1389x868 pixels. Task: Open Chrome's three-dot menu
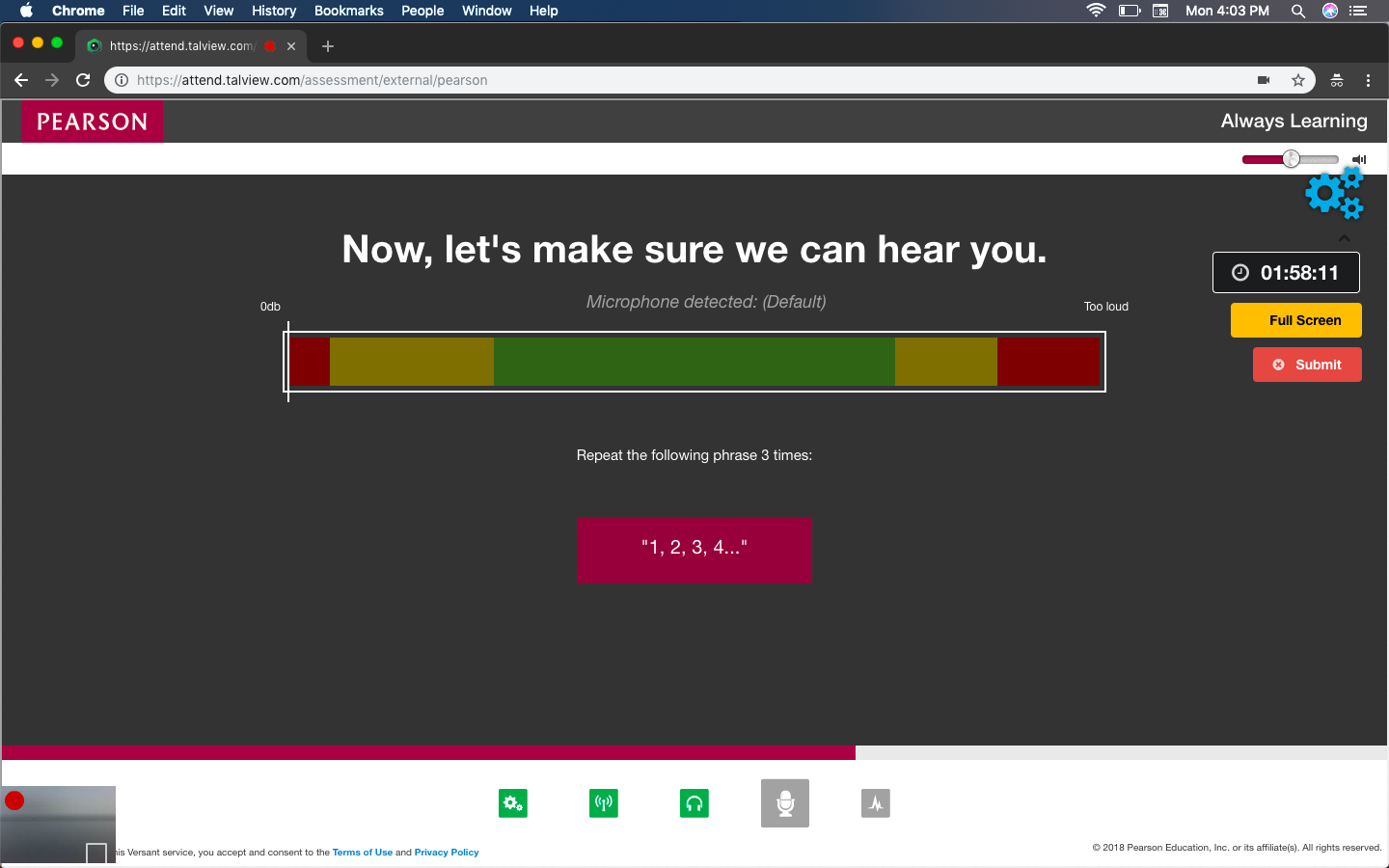1368,80
